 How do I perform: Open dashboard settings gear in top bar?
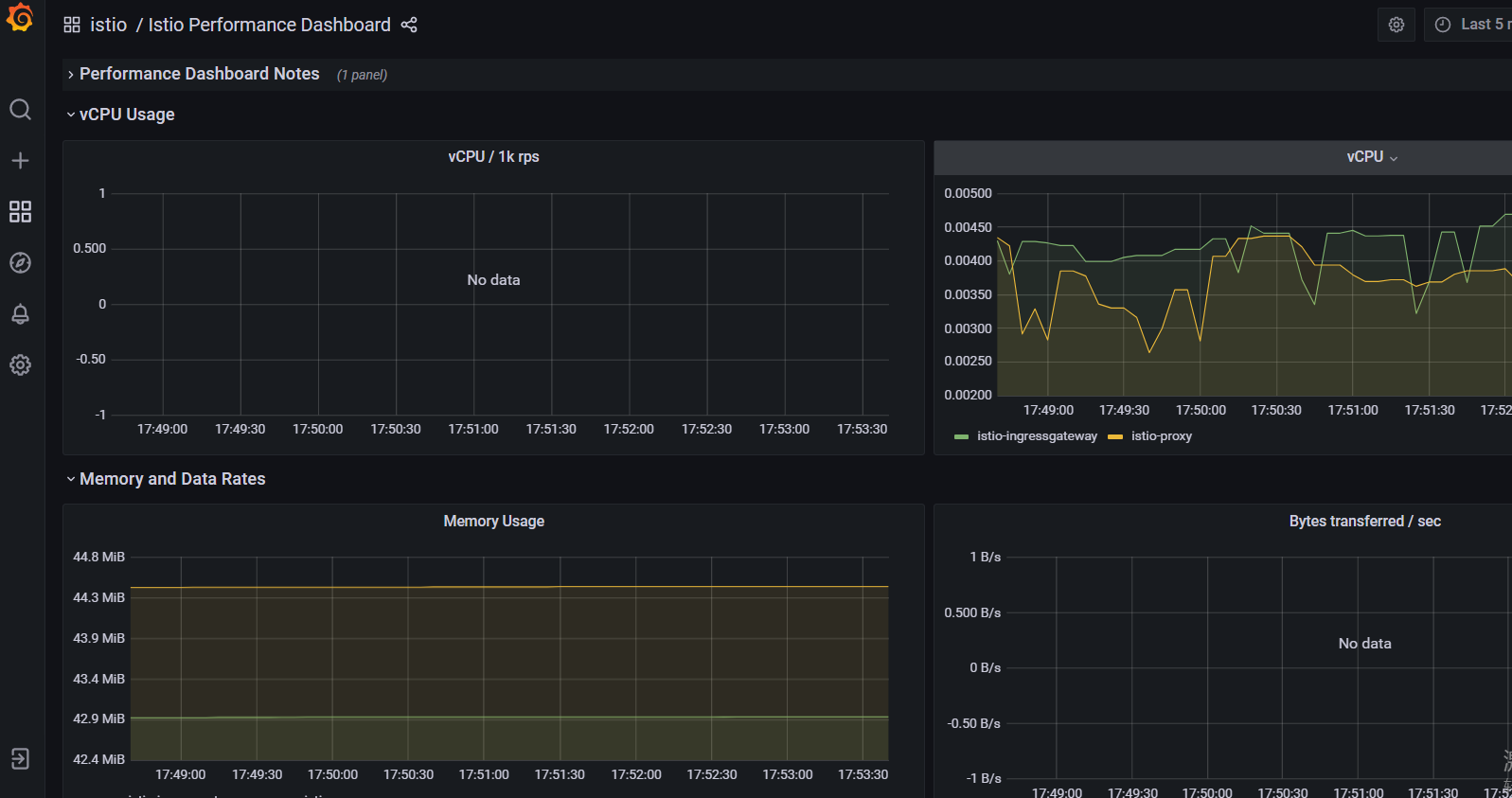click(1396, 25)
